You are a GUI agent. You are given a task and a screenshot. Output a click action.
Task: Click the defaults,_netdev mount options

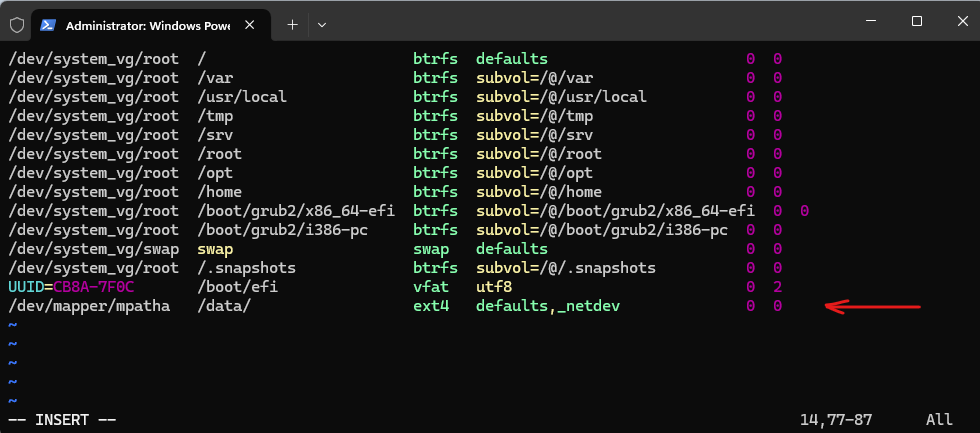pos(548,307)
